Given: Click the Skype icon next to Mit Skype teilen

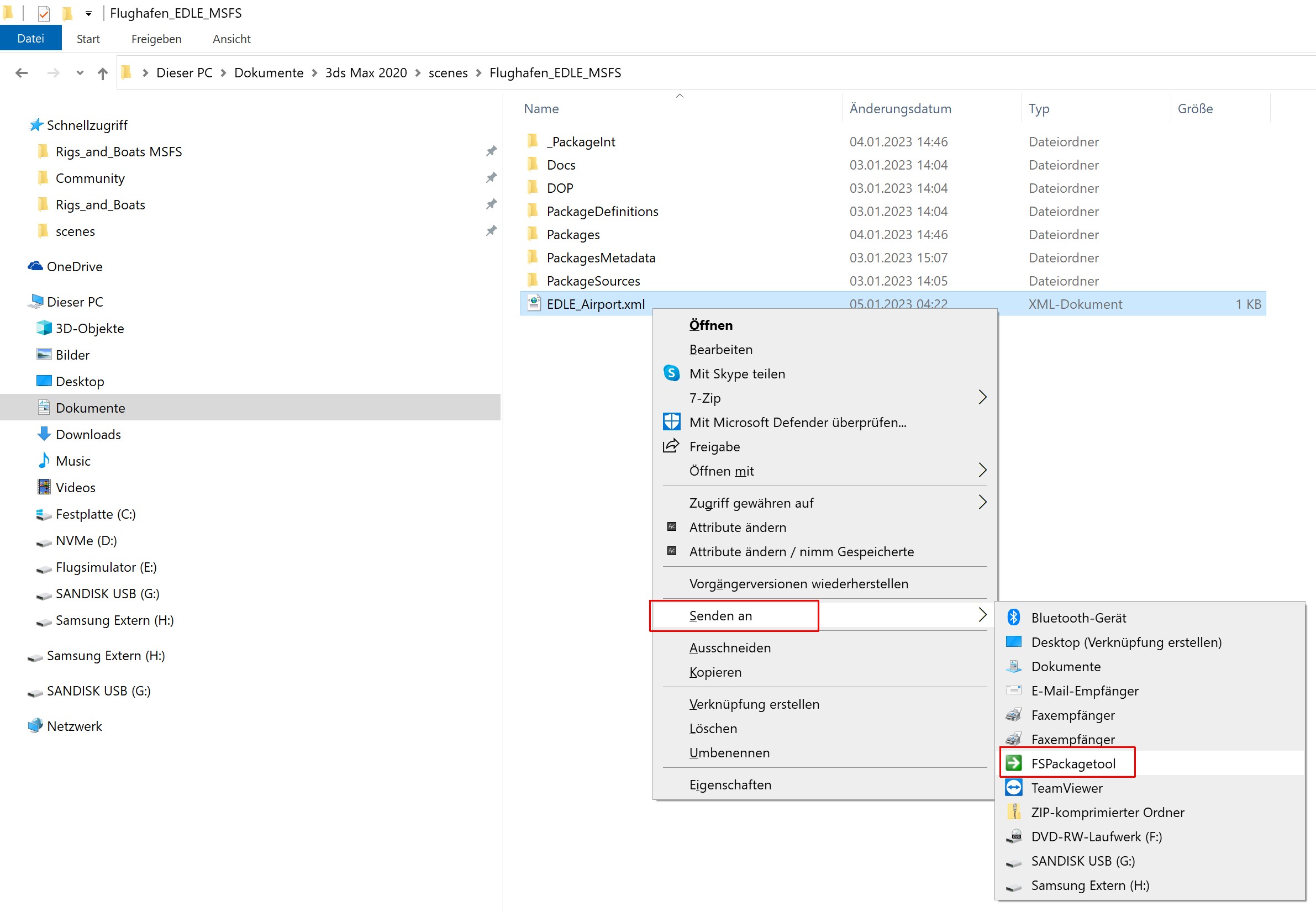Looking at the screenshot, I should click(x=671, y=373).
